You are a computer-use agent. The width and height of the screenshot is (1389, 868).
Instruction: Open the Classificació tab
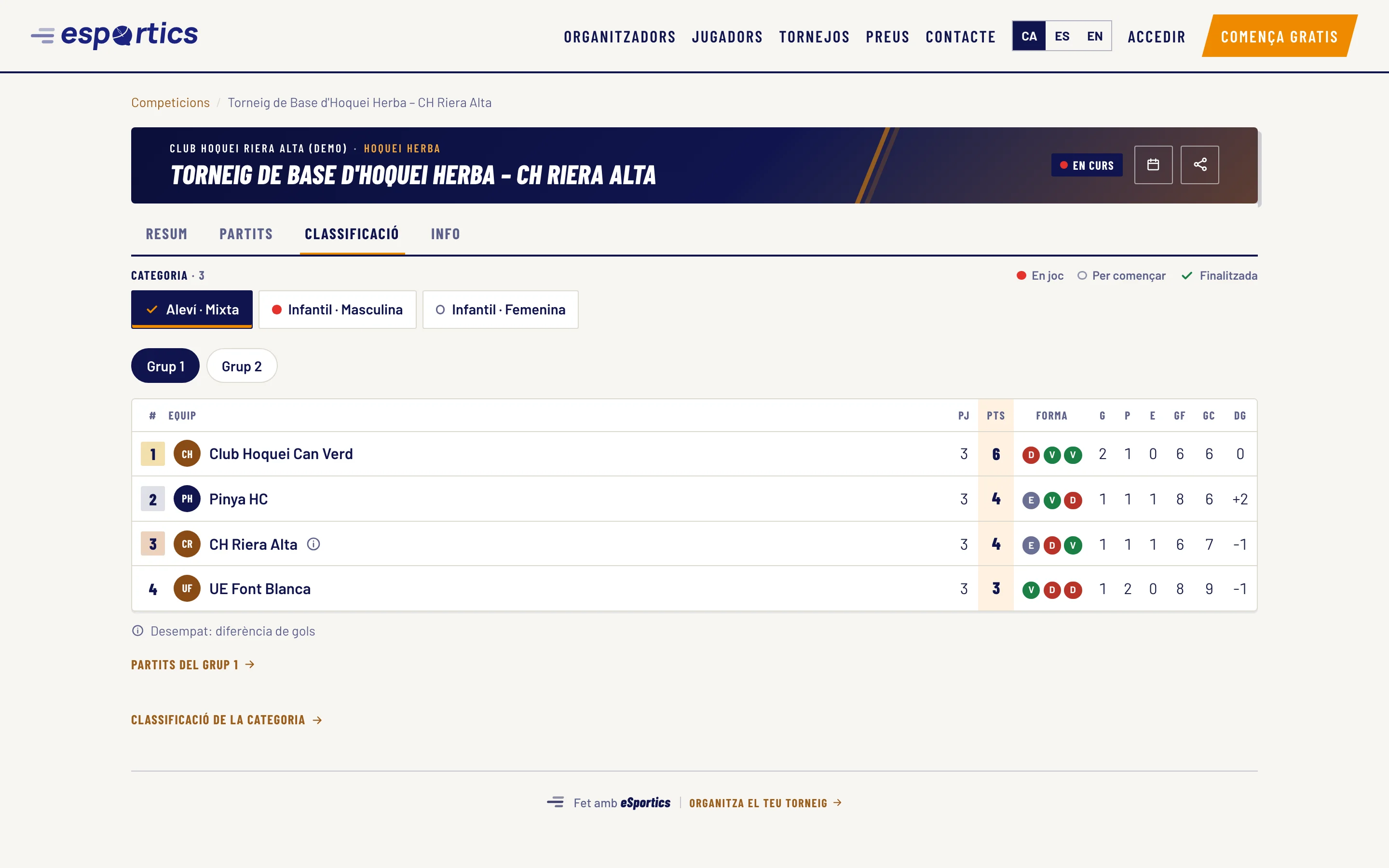tap(352, 234)
